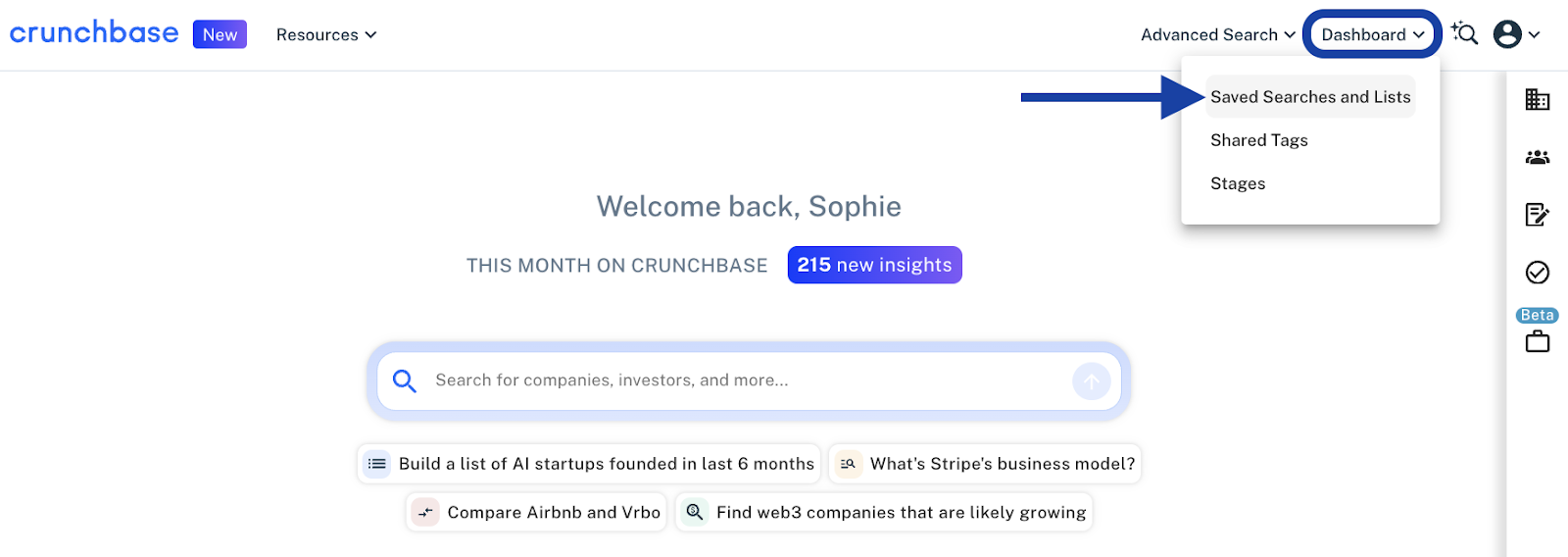
Task: Click the blue search magnifier in search box
Action: pos(405,380)
